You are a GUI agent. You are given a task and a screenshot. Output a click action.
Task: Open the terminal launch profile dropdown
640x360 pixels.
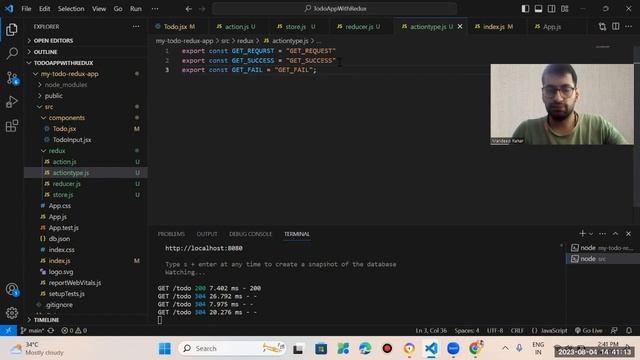click(x=591, y=234)
